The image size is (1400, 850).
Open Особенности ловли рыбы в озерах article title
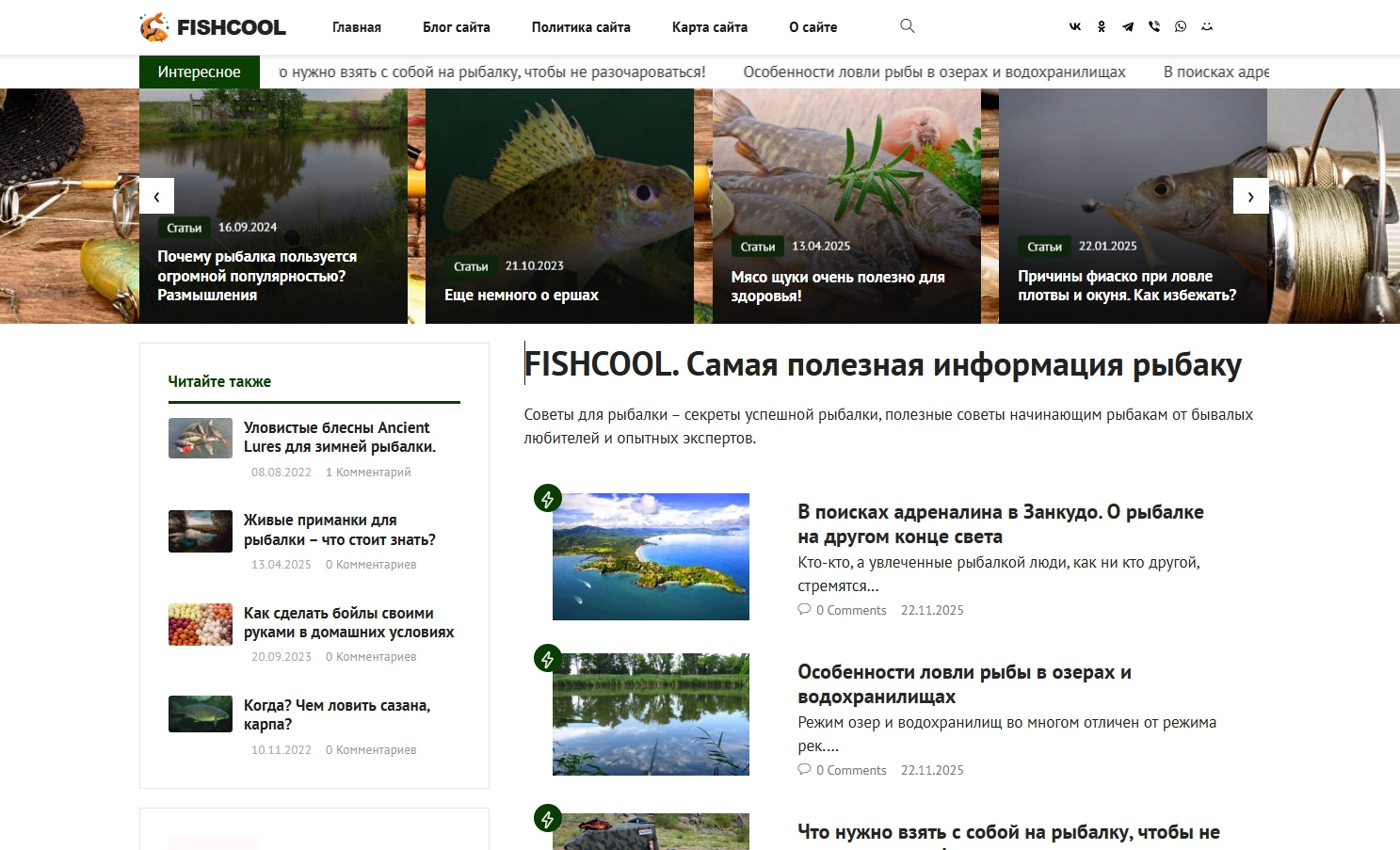[964, 684]
